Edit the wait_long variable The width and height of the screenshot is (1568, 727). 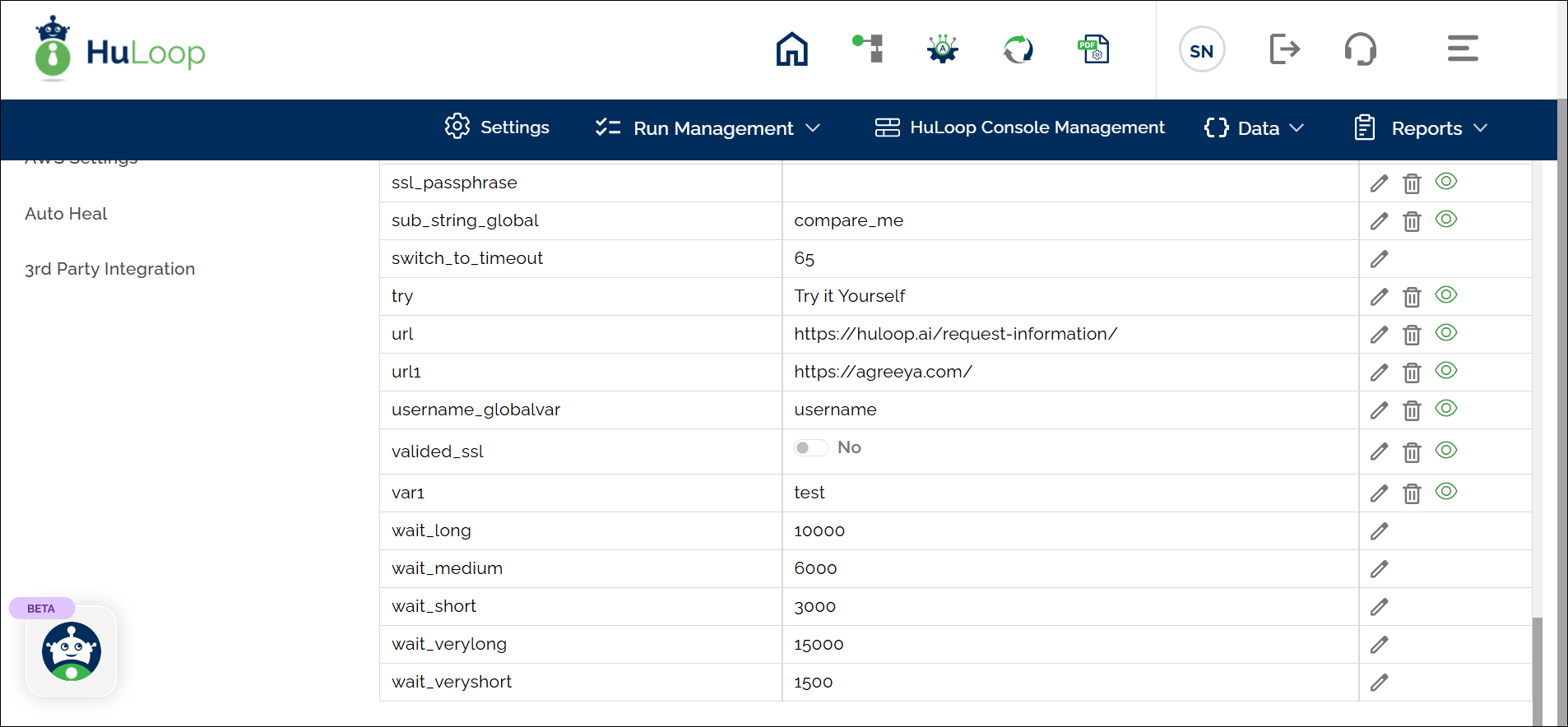1379,531
